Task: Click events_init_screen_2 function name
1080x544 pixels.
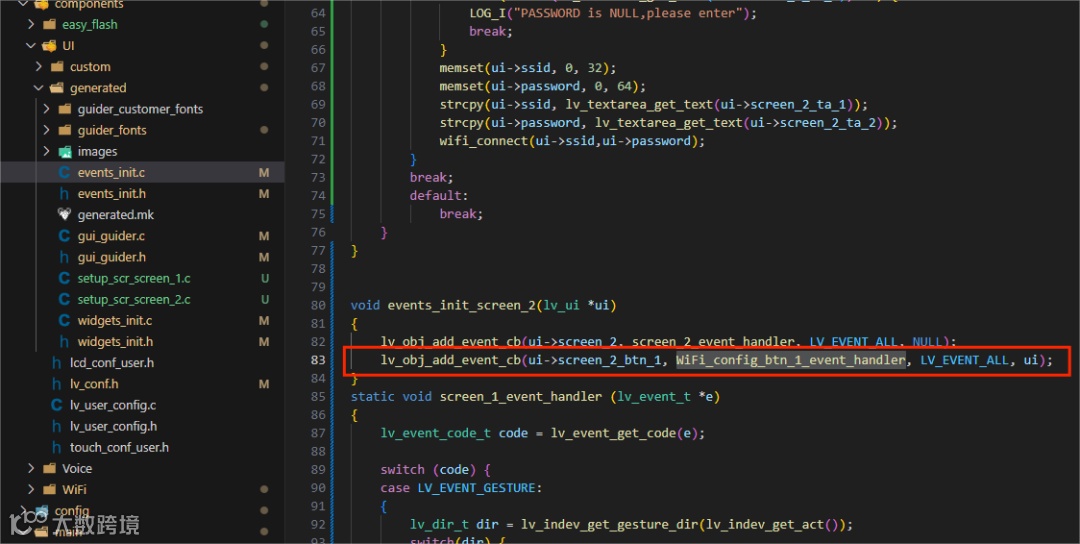Action: click(x=462, y=305)
